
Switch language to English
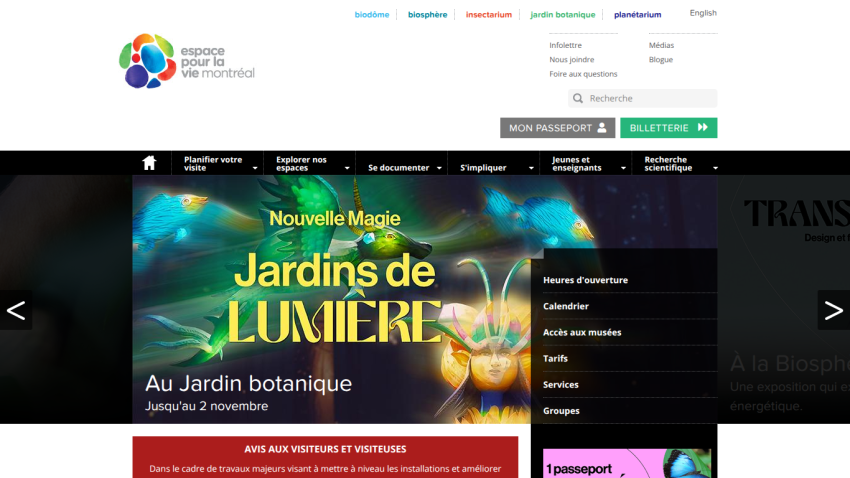tap(703, 13)
